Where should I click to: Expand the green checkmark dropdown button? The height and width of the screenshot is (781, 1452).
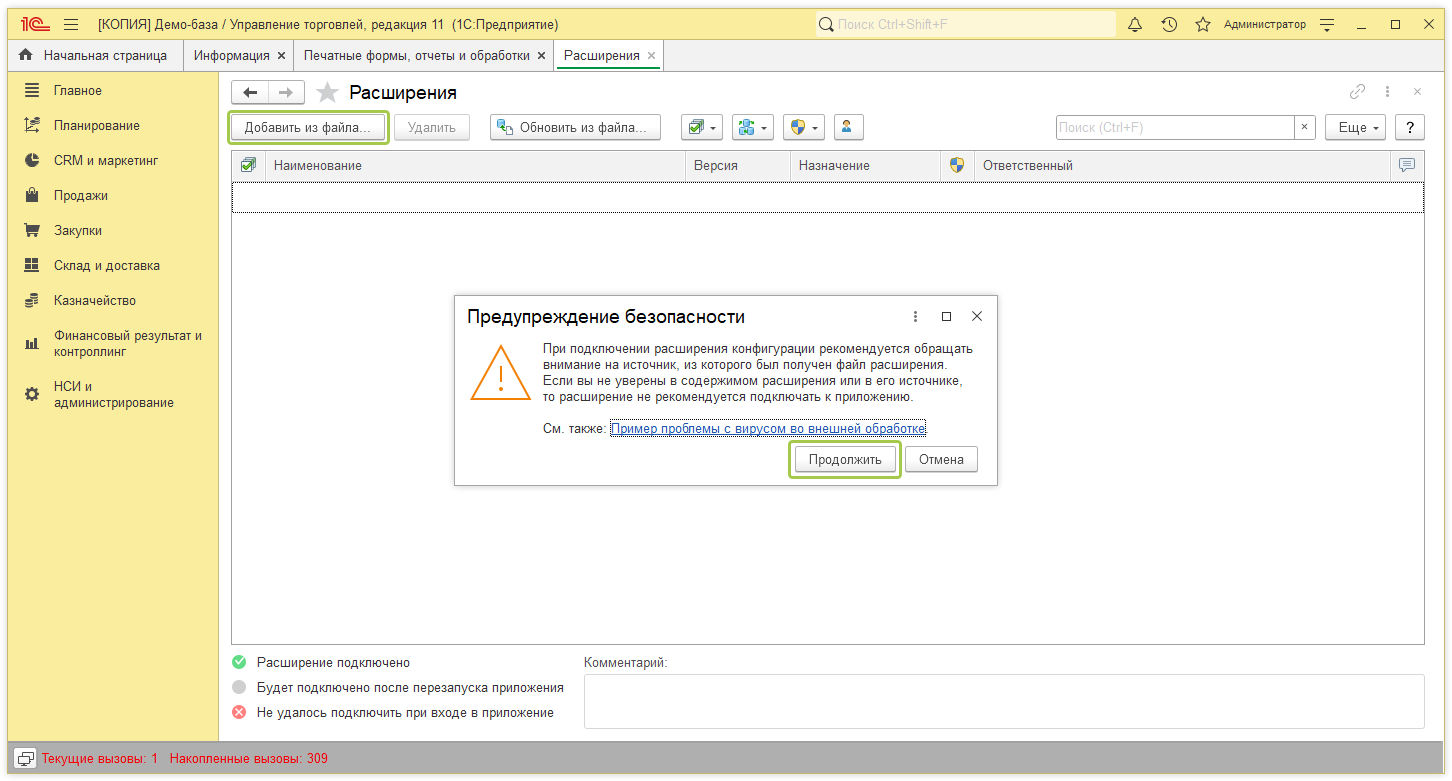click(x=701, y=127)
